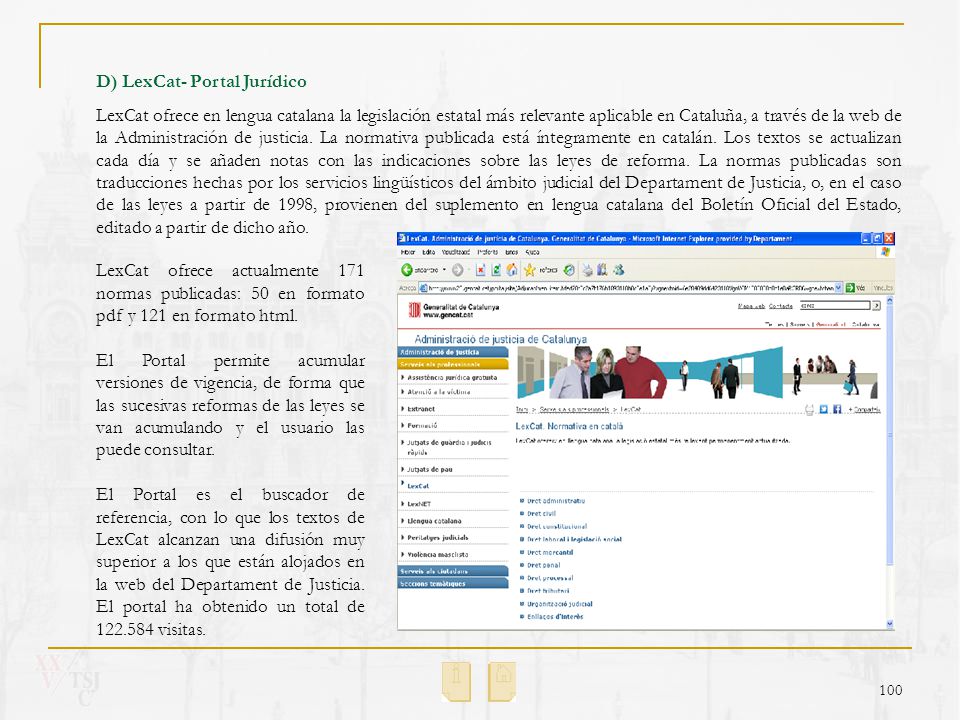Expand the Extranet sidebar item
This screenshot has height=720, width=960.
[x=420, y=408]
